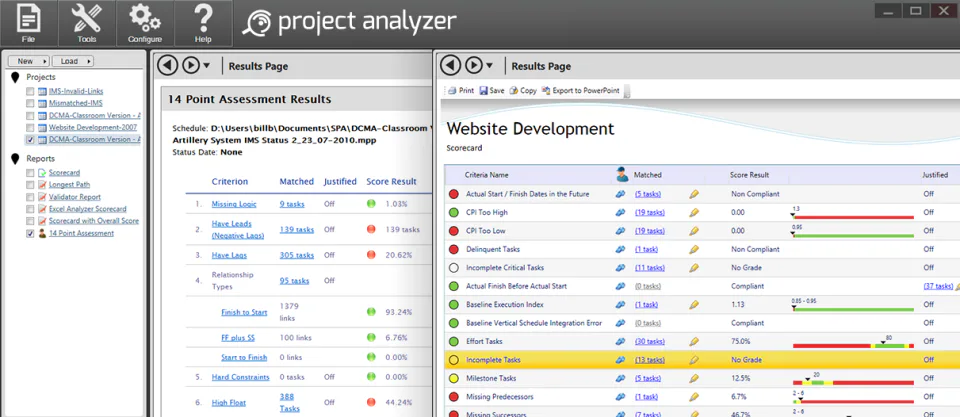This screenshot has width=960, height=417.
Task: Uncheck the selected DCMA-Classroom Version project
Action: coord(30,140)
